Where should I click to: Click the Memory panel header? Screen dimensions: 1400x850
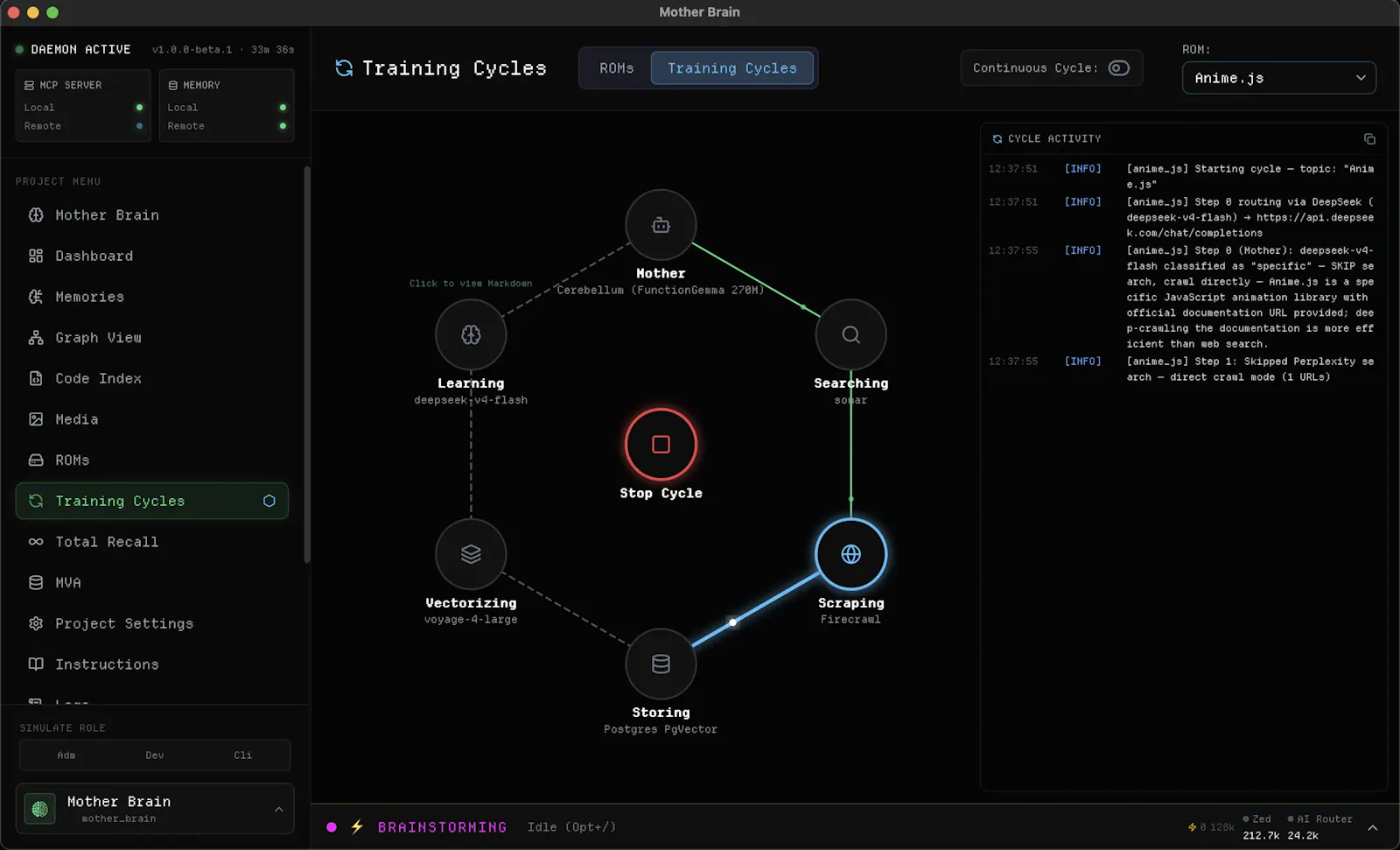194,85
